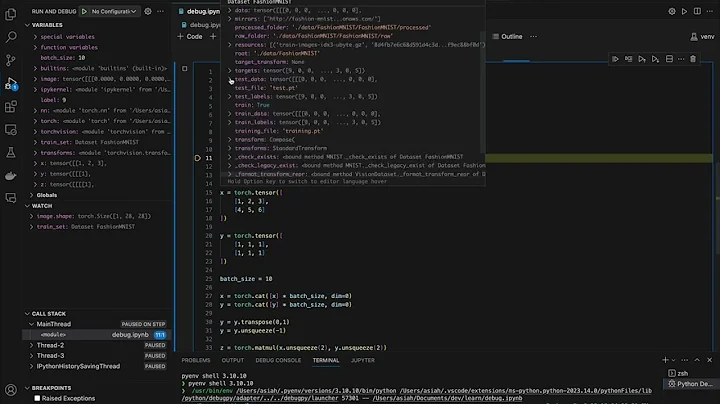Screen dimensions: 720x404
Task: Open the Docker whale view
Action: [11, 176]
